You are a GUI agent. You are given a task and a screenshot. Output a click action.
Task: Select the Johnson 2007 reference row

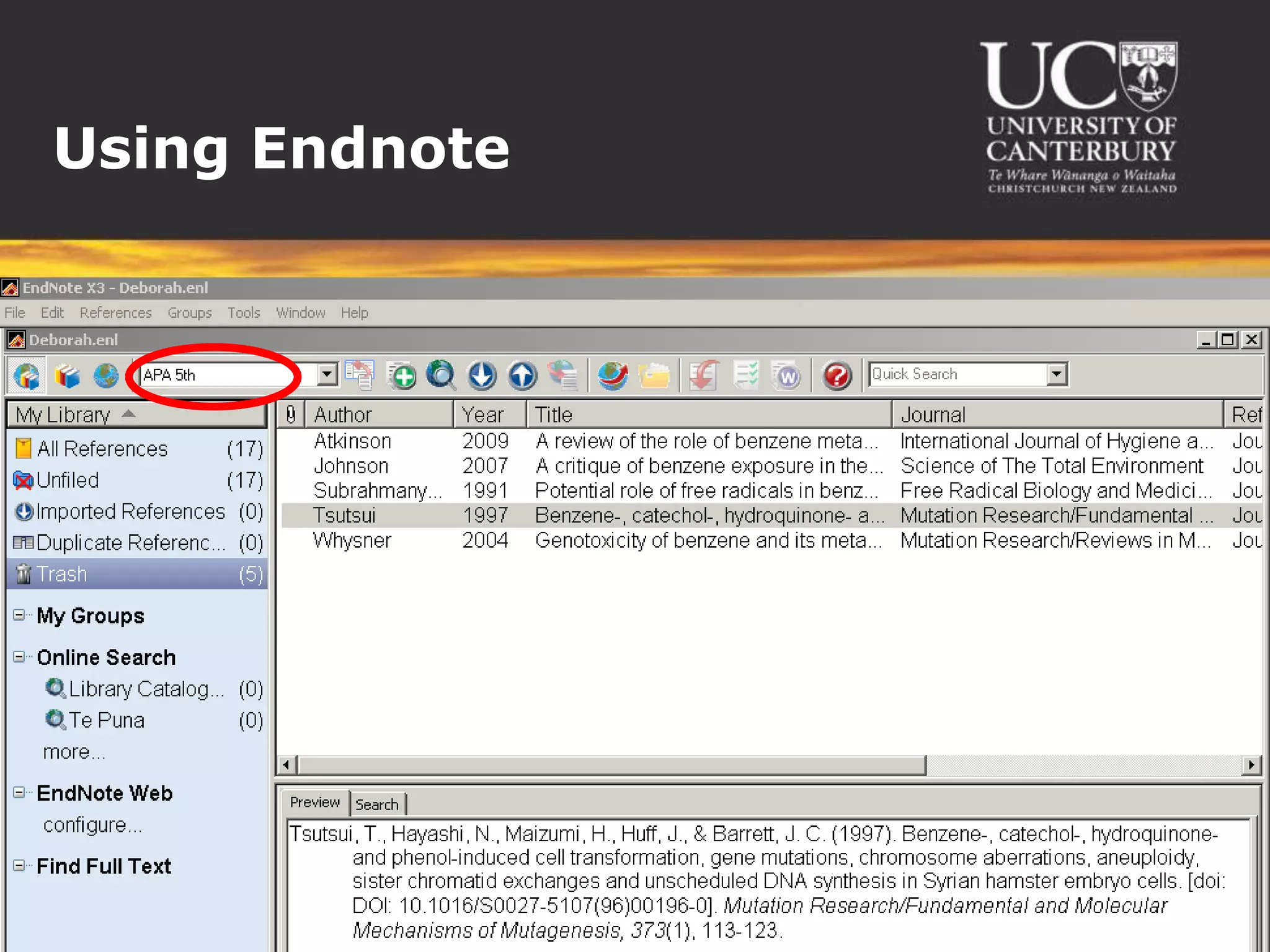click(771, 465)
